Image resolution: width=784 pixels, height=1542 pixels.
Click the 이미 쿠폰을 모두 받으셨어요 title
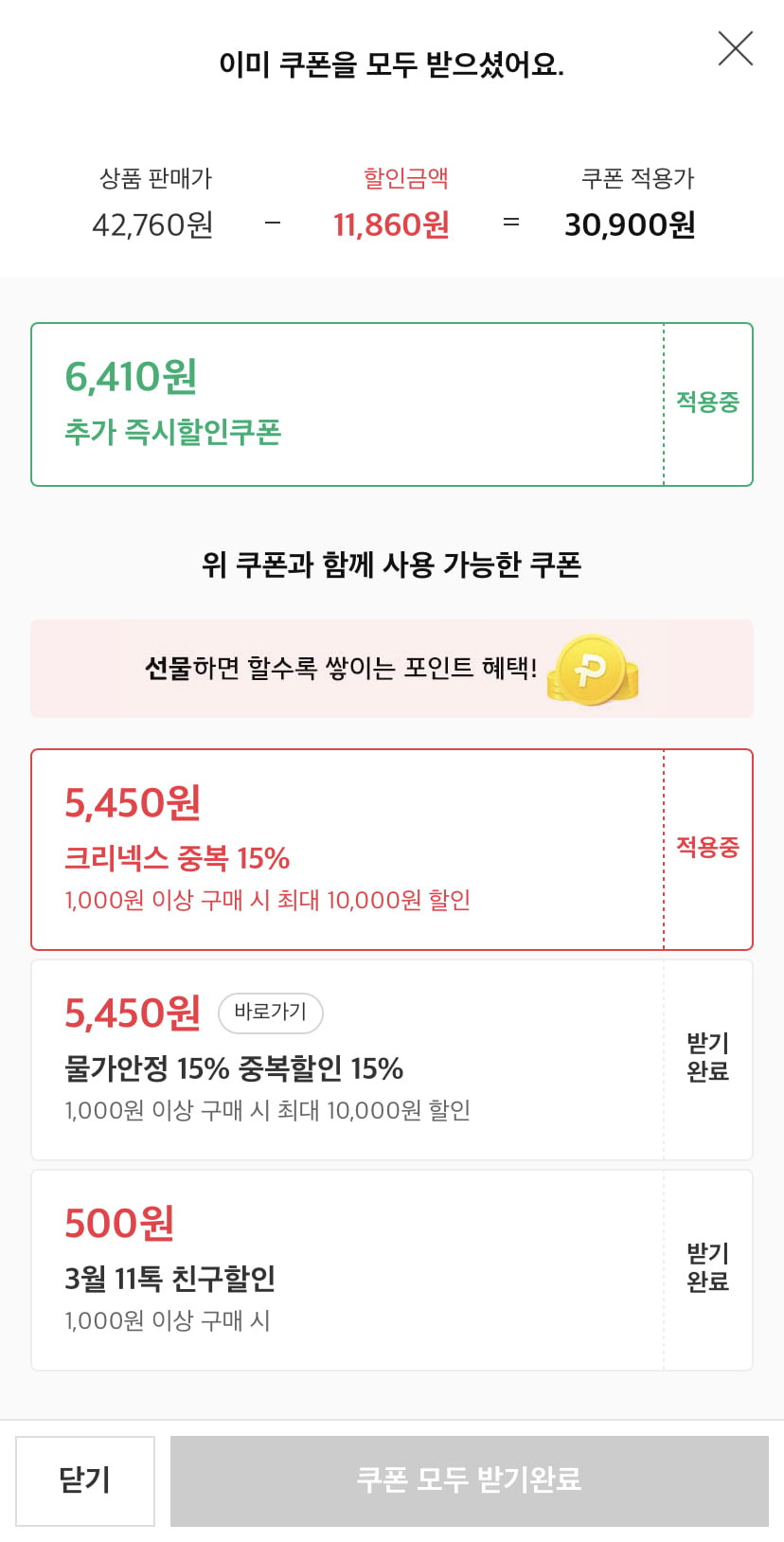point(392,64)
